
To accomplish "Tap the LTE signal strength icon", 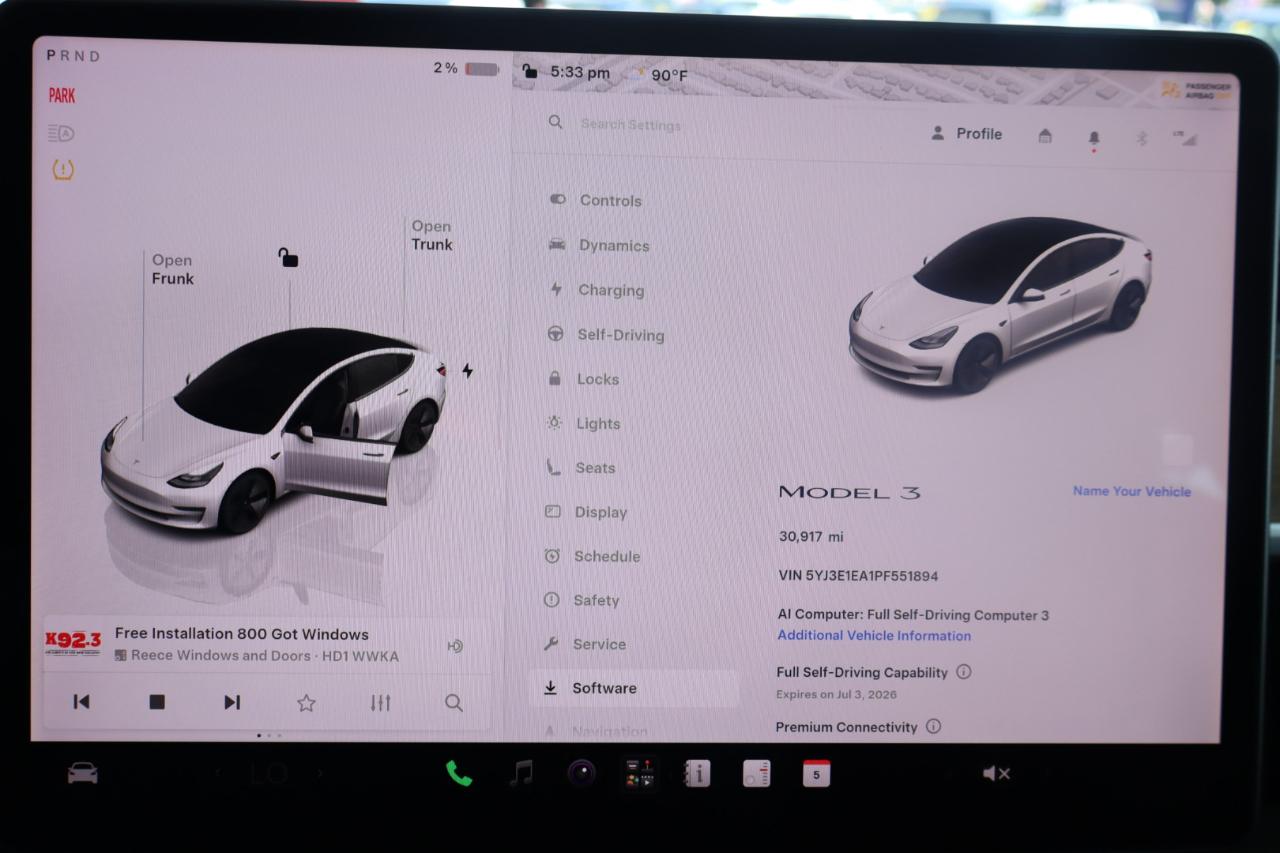I will tap(1185, 138).
